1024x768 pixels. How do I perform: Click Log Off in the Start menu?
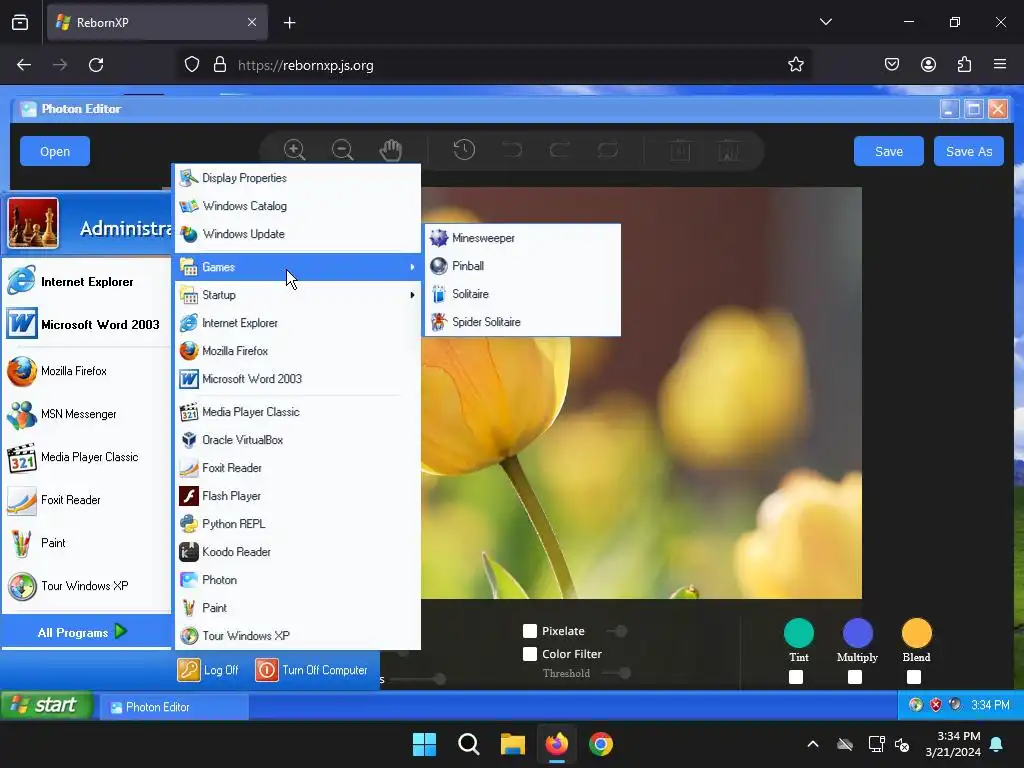[x=208, y=670]
